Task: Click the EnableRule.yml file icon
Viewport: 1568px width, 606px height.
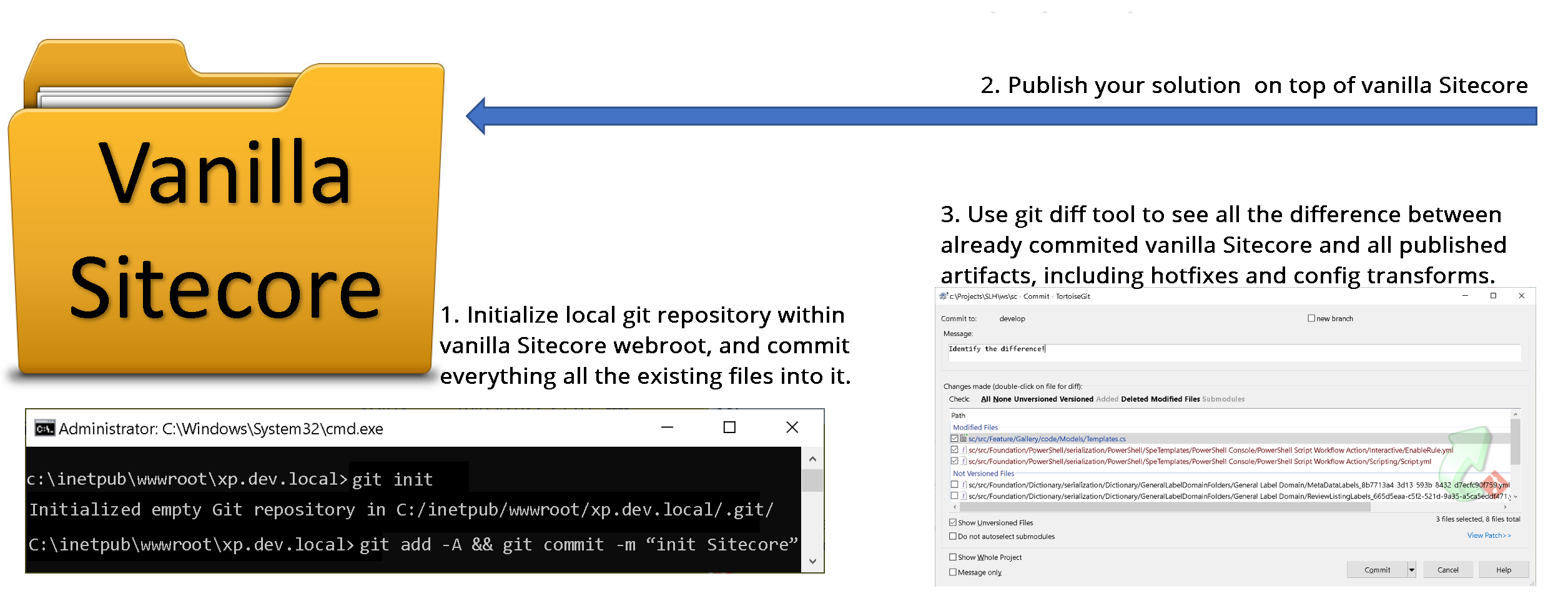Action: pyautogui.click(x=964, y=450)
